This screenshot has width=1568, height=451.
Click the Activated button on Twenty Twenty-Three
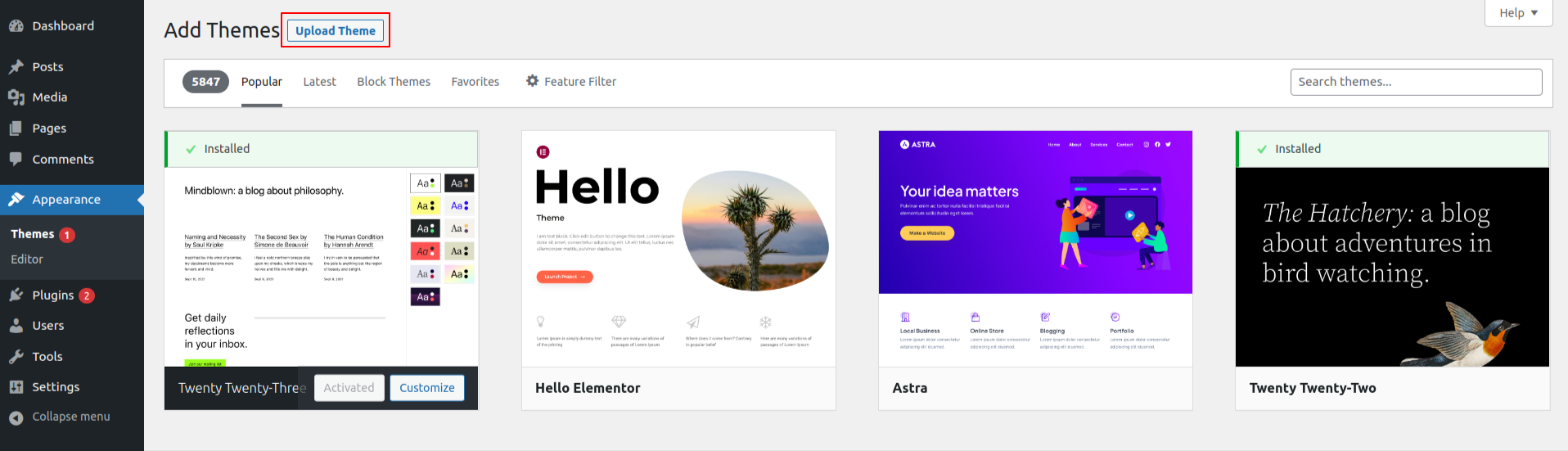[x=349, y=388]
